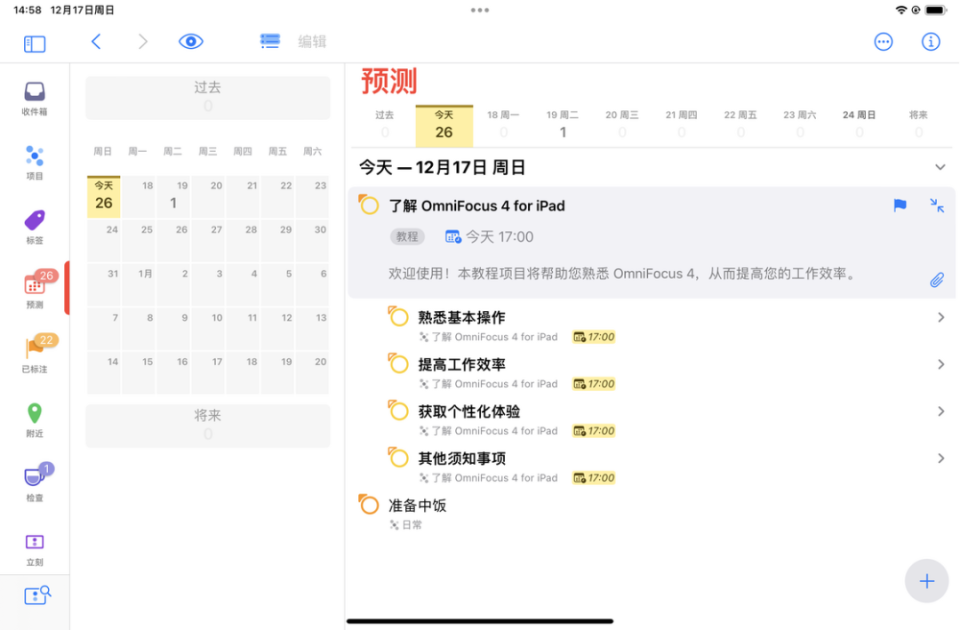Switch to the 20 周三 tab
The width and height of the screenshot is (960, 630).
[622, 124]
